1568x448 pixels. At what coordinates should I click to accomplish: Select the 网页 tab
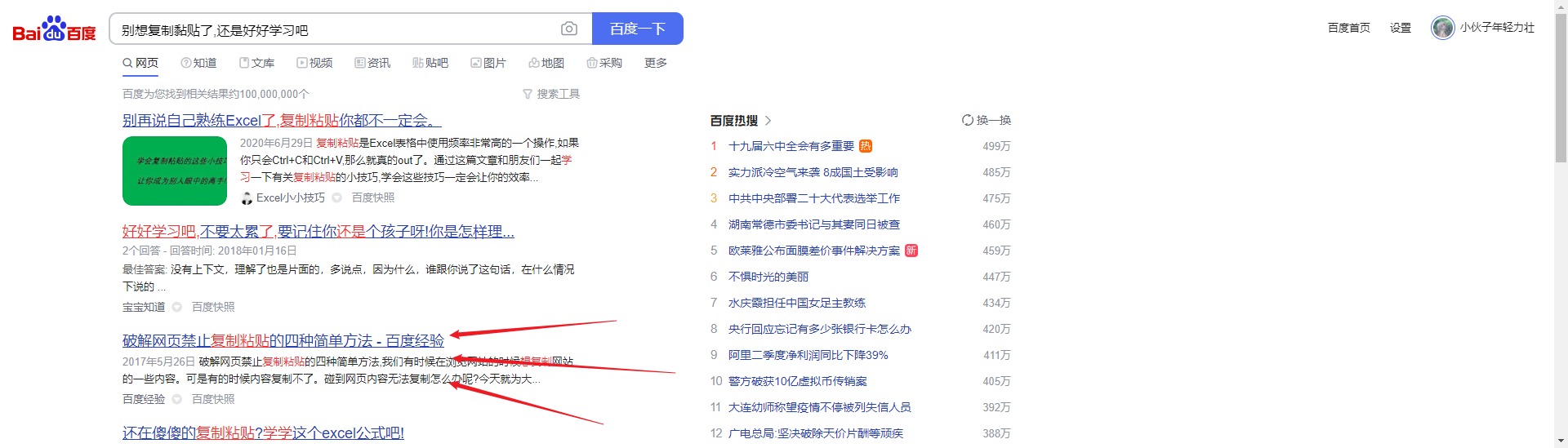[140, 63]
